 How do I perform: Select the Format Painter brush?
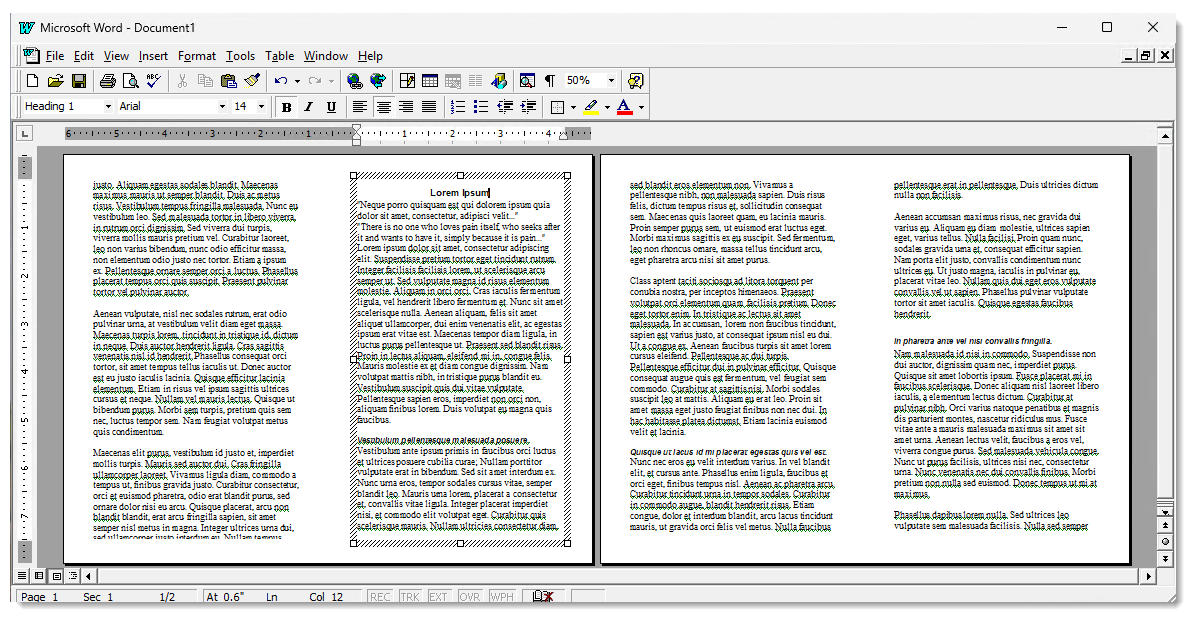251,81
